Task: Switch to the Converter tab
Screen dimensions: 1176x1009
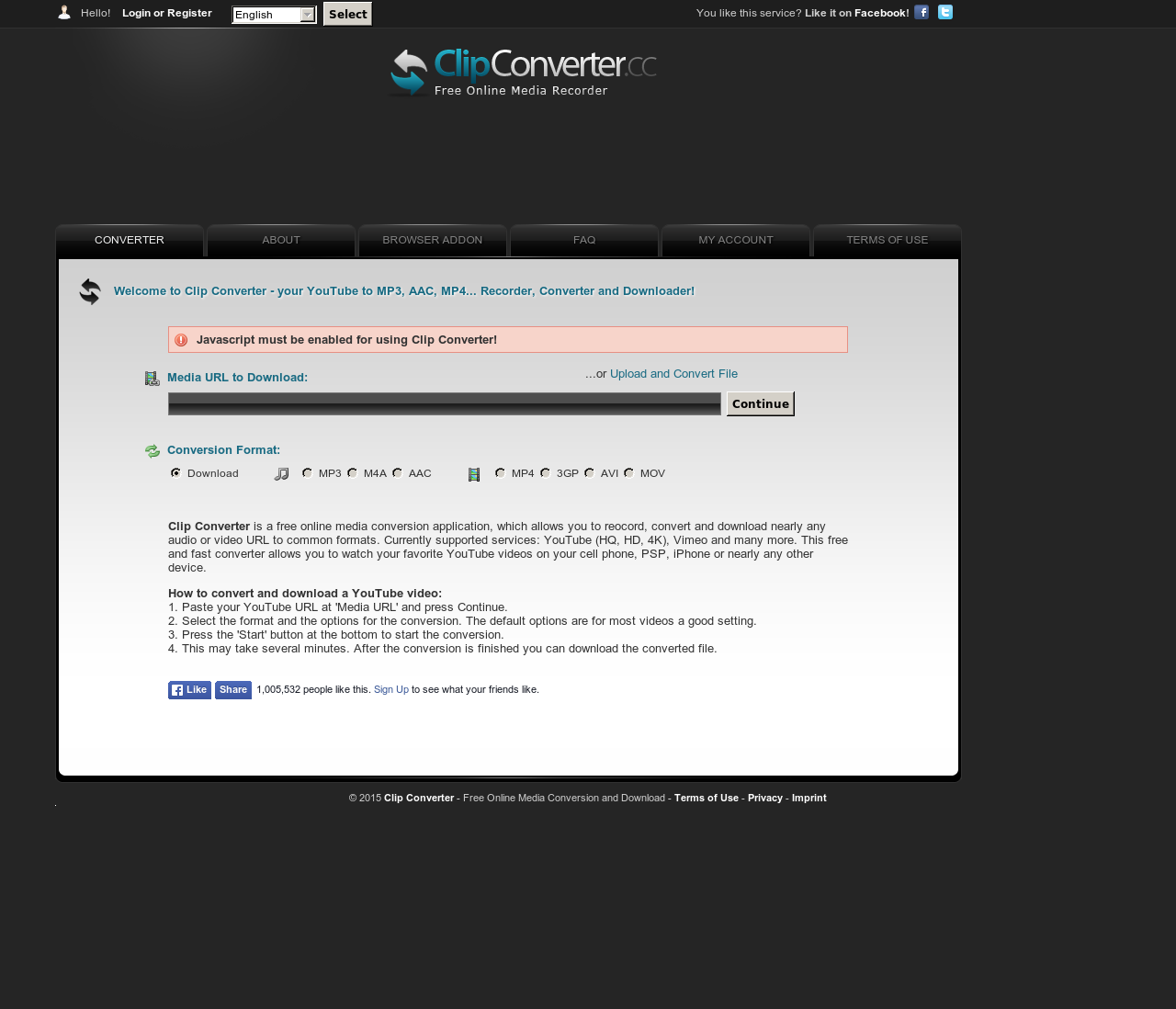Action: (x=130, y=241)
